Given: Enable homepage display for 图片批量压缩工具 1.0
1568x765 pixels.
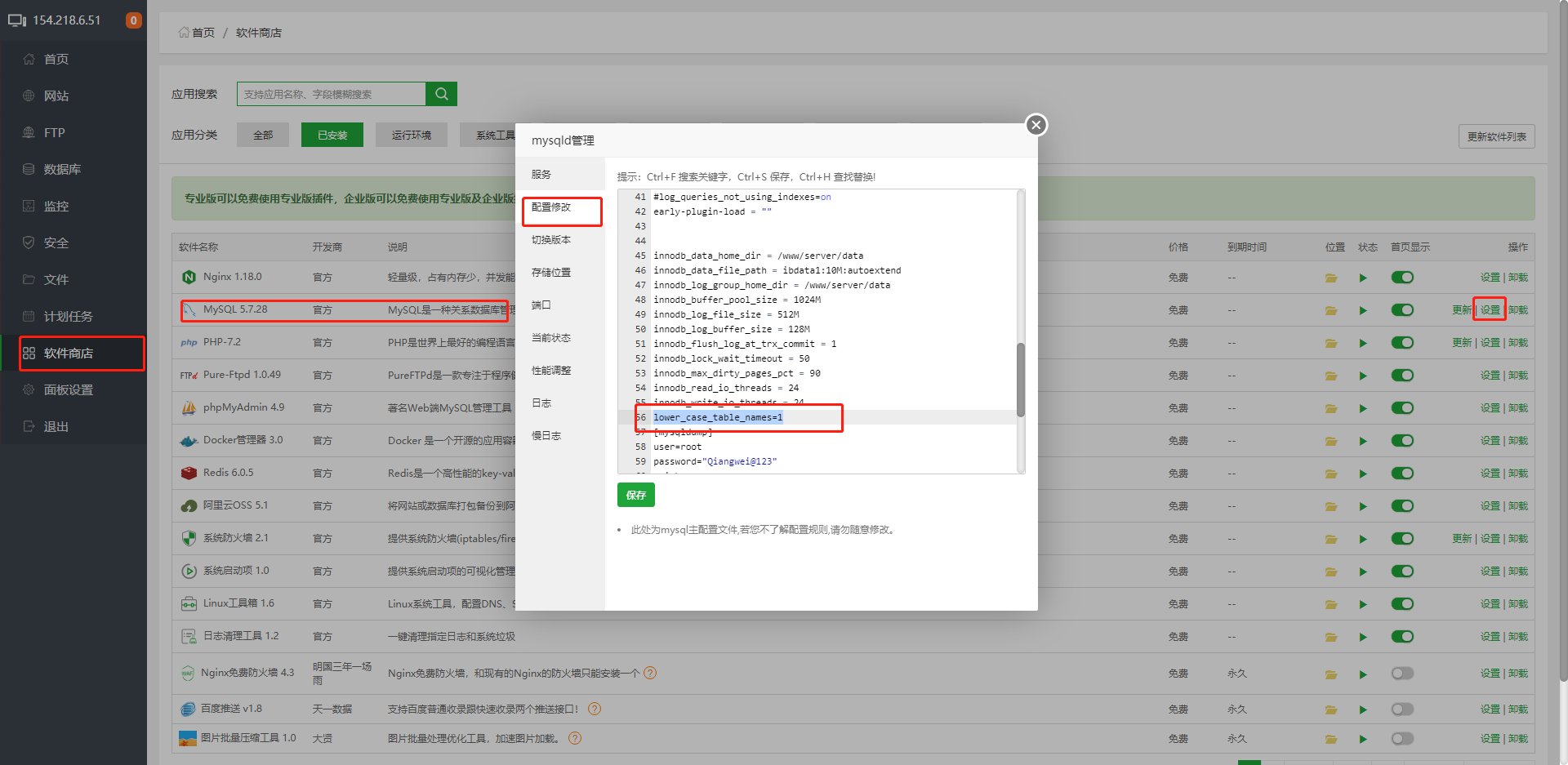Looking at the screenshot, I should (x=1402, y=739).
